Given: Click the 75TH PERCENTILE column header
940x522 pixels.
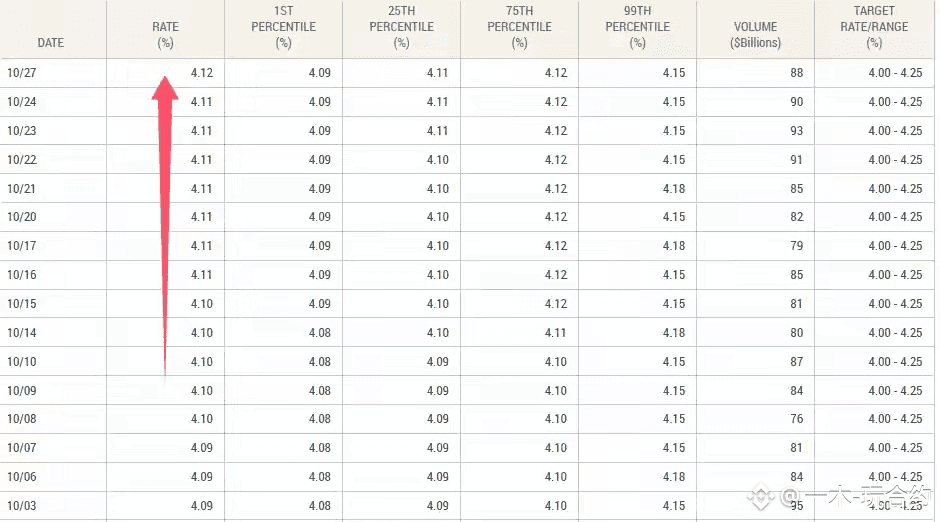Looking at the screenshot, I should 519,27.
